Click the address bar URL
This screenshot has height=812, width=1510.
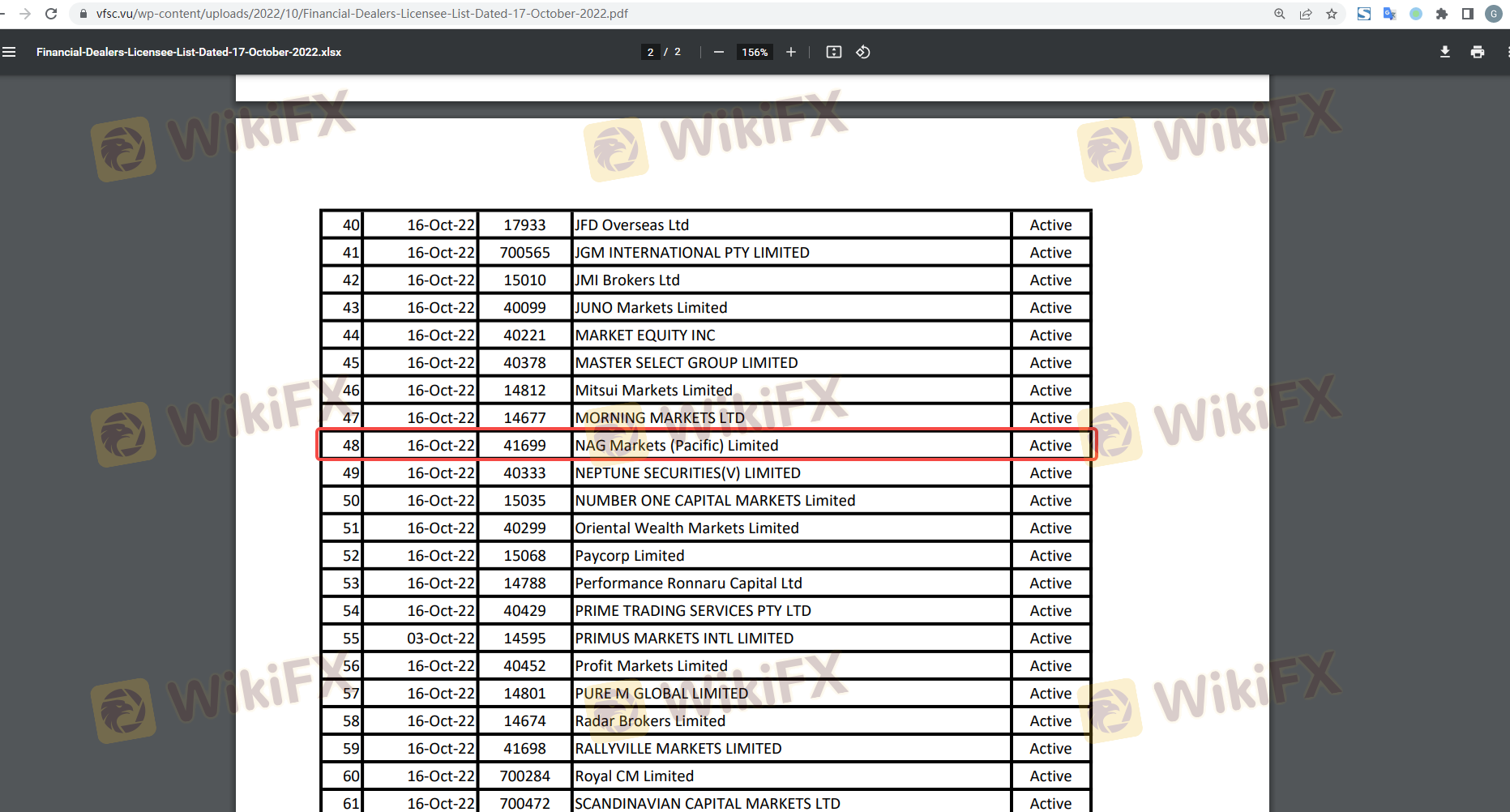[361, 14]
